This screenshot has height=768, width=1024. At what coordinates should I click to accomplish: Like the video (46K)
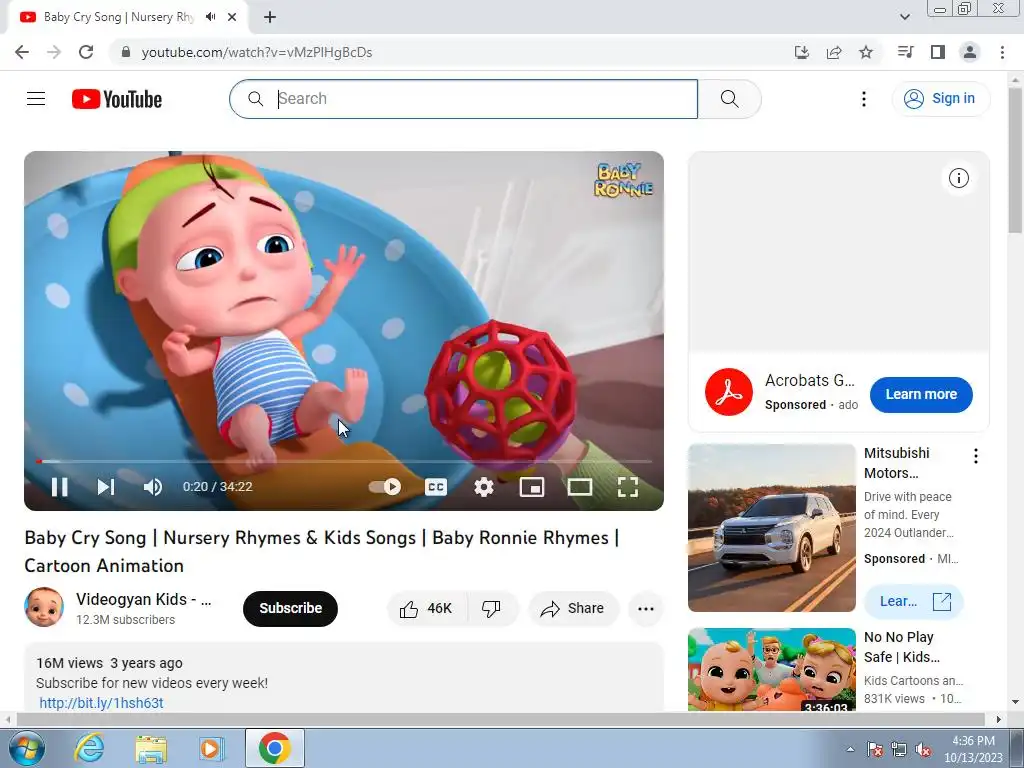coord(426,609)
